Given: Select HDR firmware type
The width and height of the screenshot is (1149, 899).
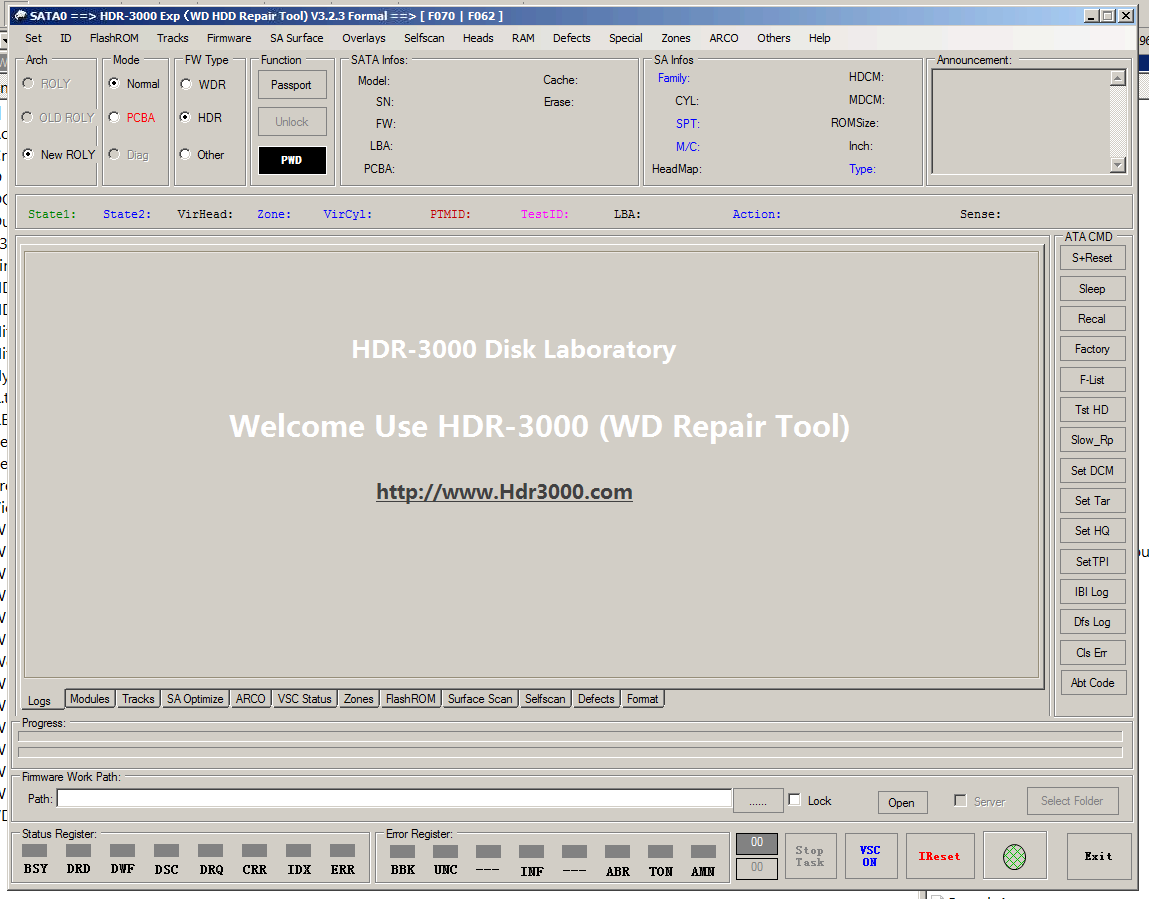Looking at the screenshot, I should 186,117.
